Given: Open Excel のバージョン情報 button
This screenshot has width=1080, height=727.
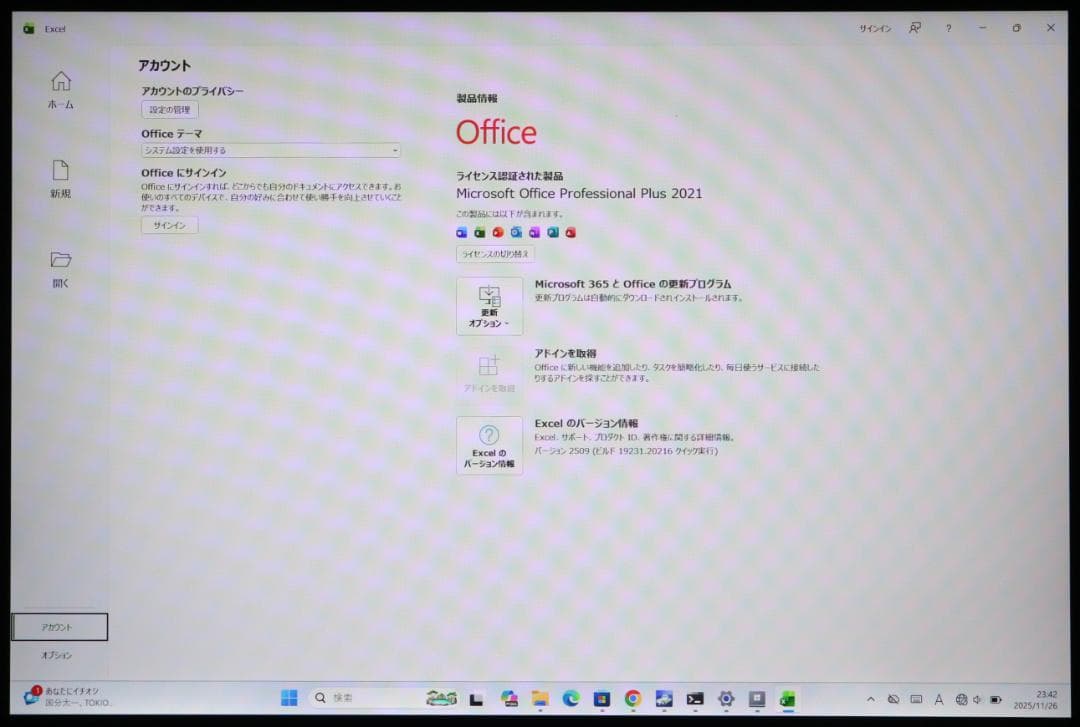Looking at the screenshot, I should click(489, 446).
